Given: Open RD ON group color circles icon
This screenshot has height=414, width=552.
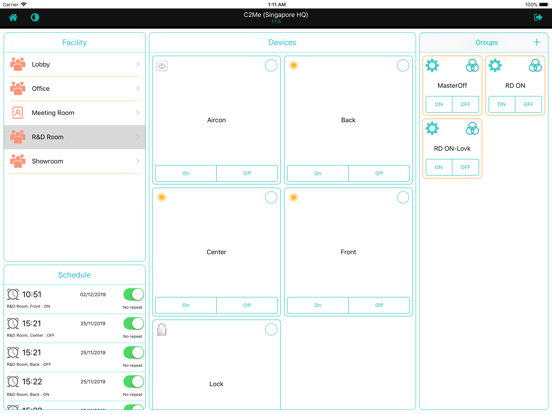Looking at the screenshot, I should tap(535, 65).
